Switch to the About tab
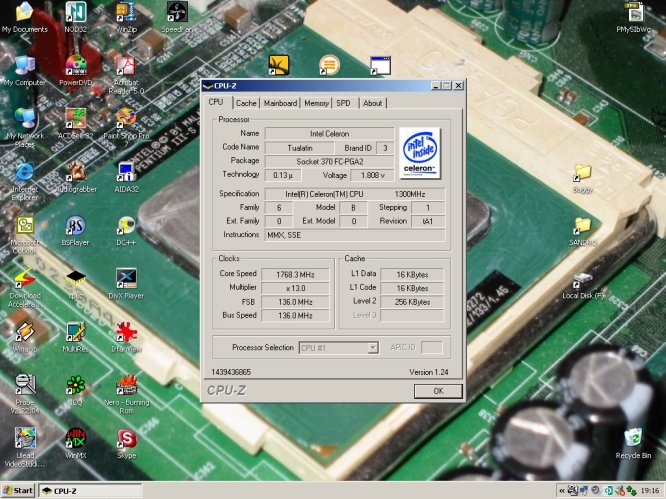The image size is (666, 499). (373, 103)
